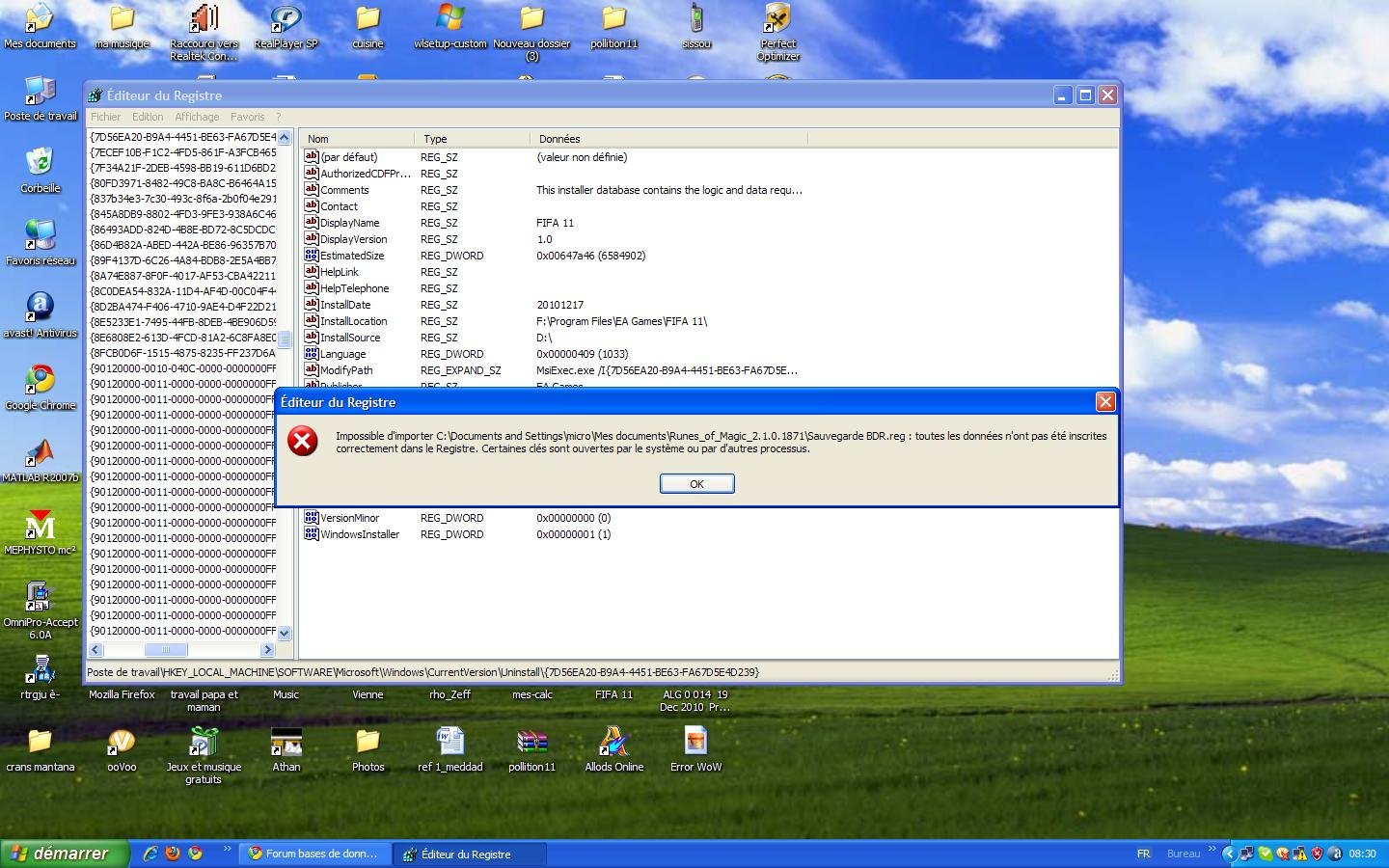Launch MATLAB R2007b from the desktop

click(41, 453)
